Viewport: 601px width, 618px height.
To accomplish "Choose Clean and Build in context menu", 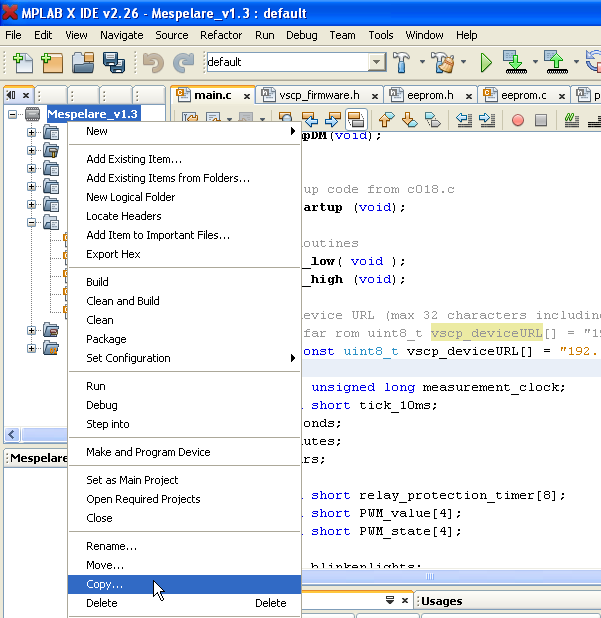I will (122, 301).
